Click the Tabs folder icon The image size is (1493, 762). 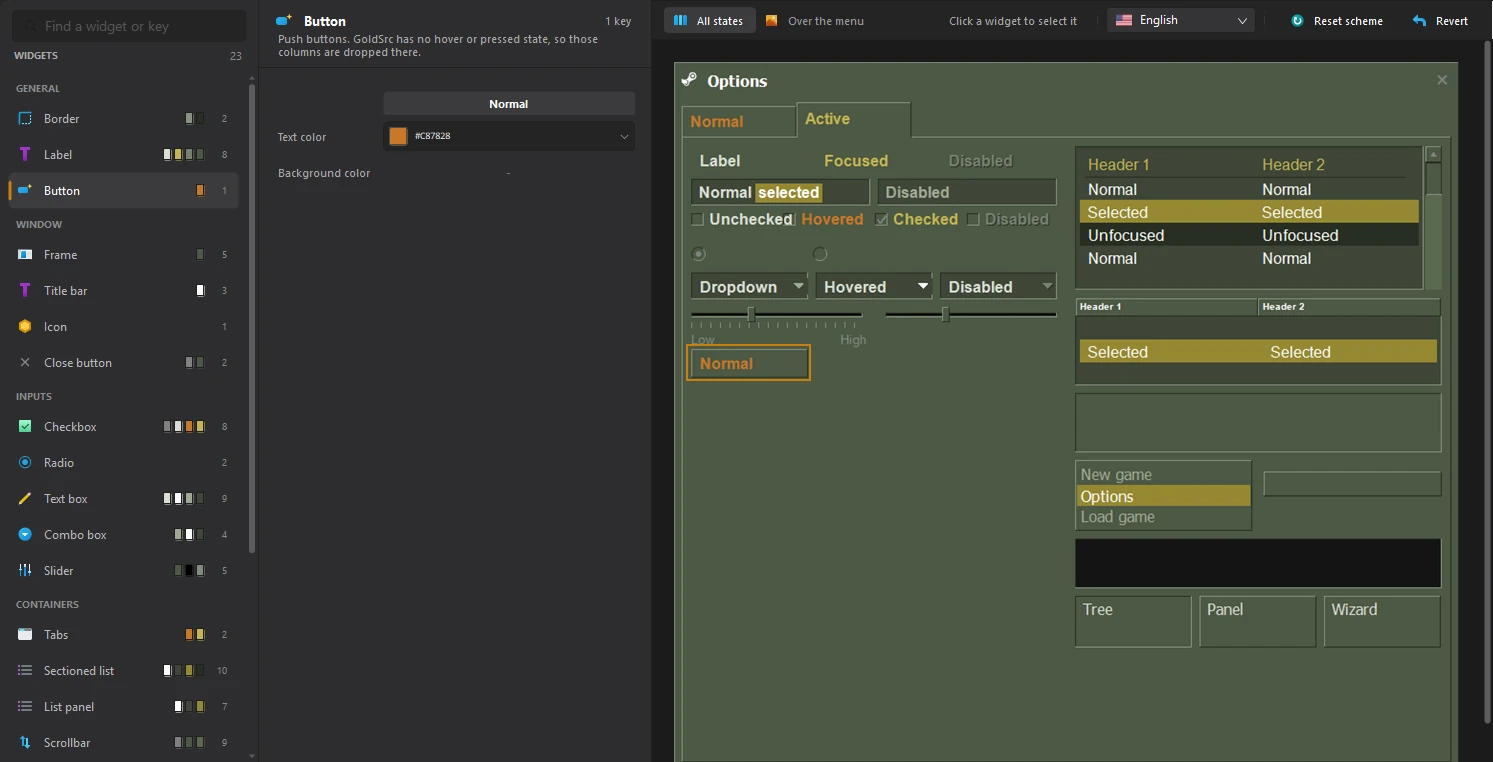coord(25,635)
